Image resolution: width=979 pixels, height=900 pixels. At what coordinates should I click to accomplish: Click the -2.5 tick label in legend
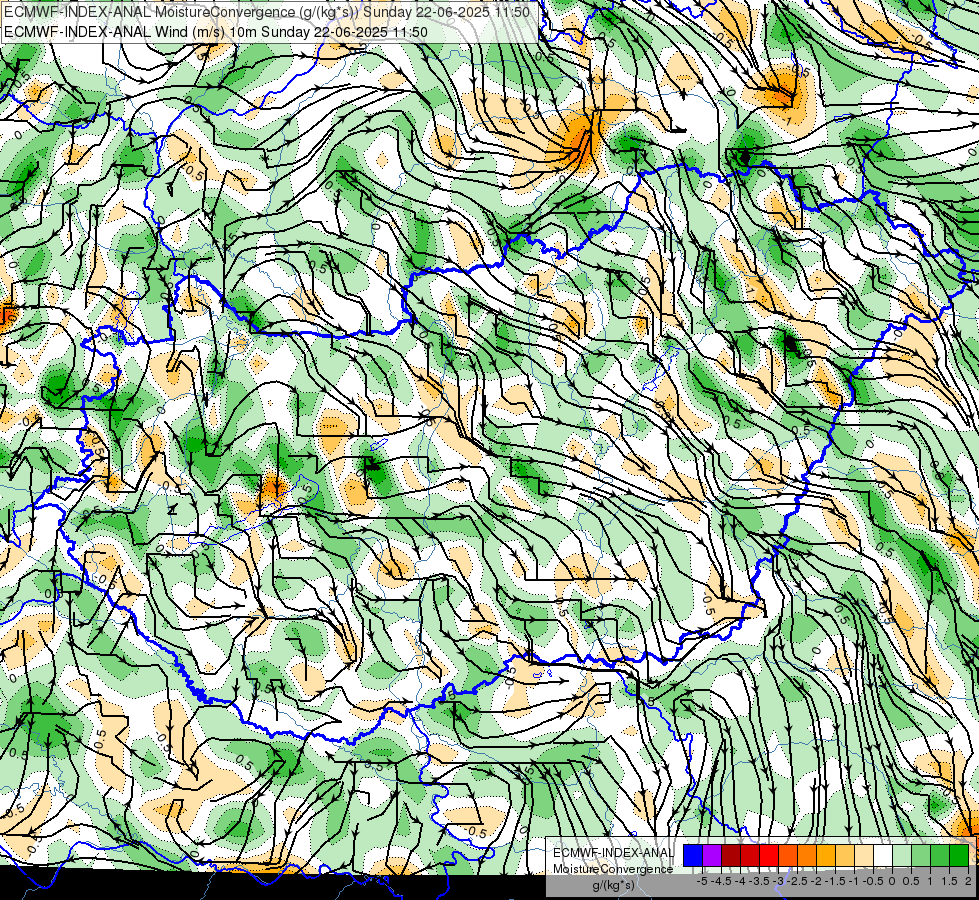point(797,881)
